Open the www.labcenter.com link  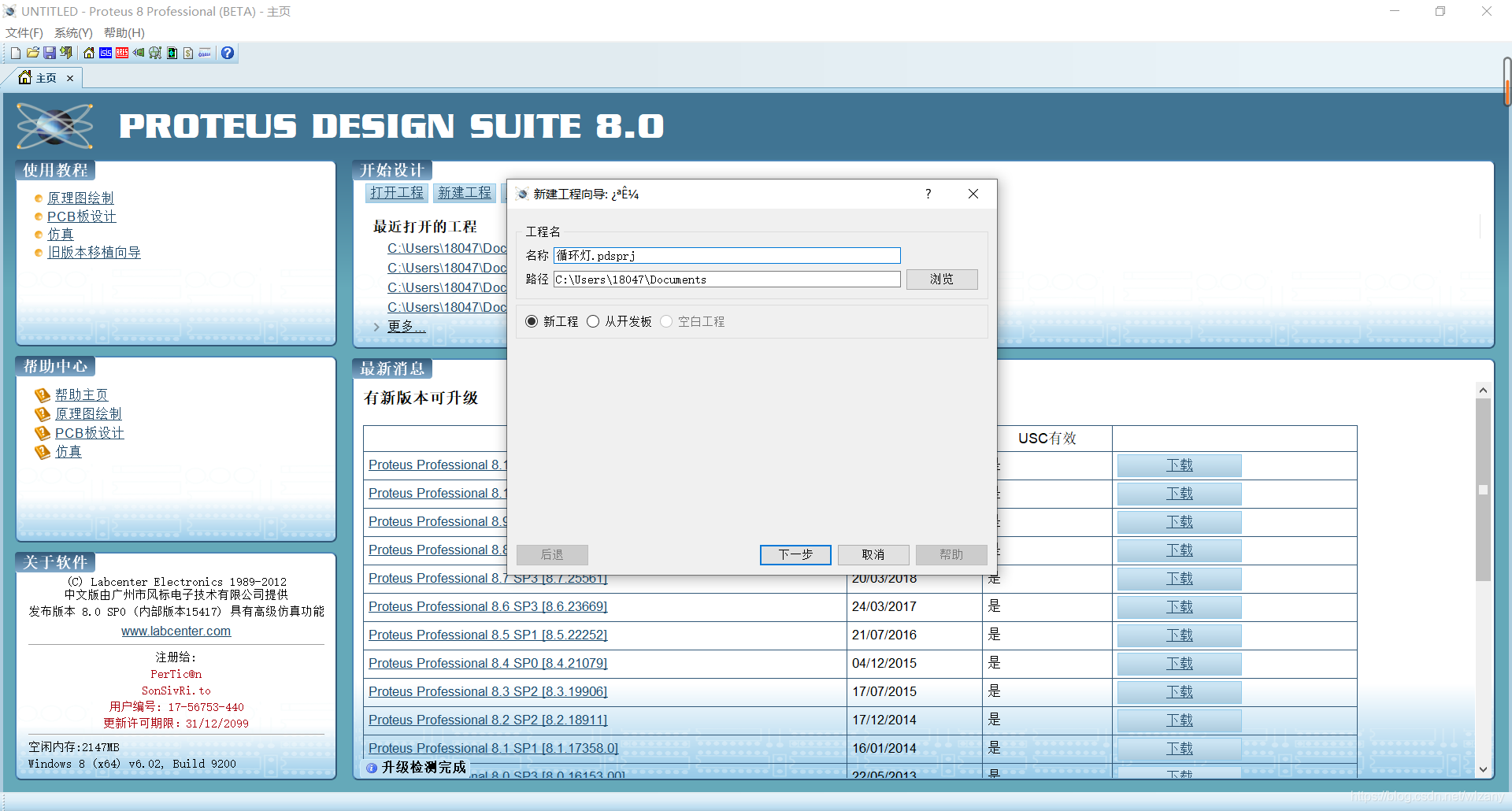coord(176,631)
